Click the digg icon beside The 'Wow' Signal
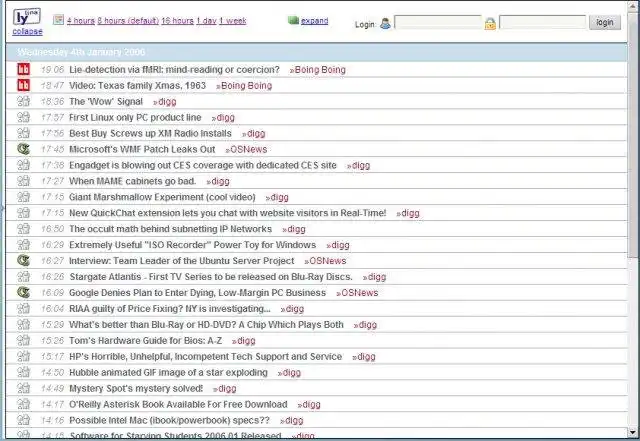The height and width of the screenshot is (441, 640). (24, 101)
